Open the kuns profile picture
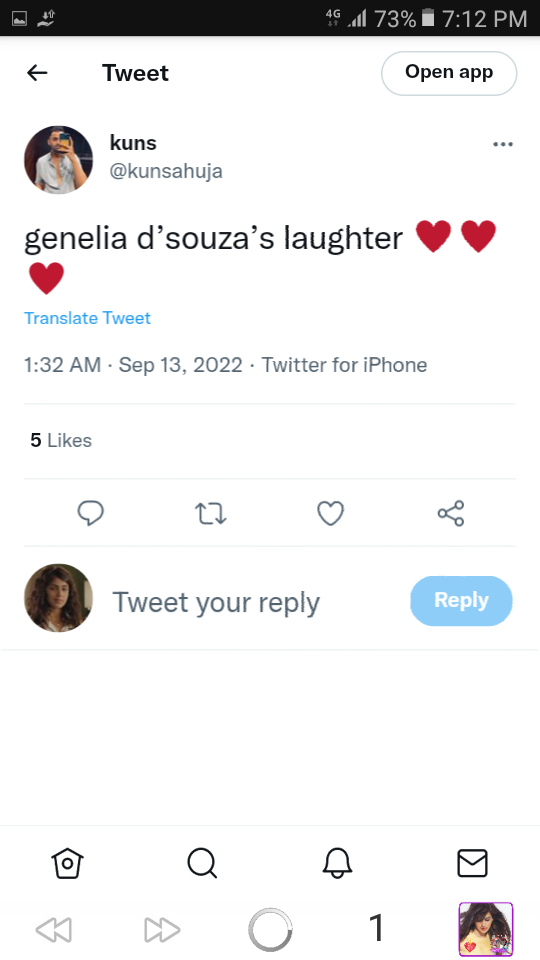The image size is (540, 960). coord(58,160)
